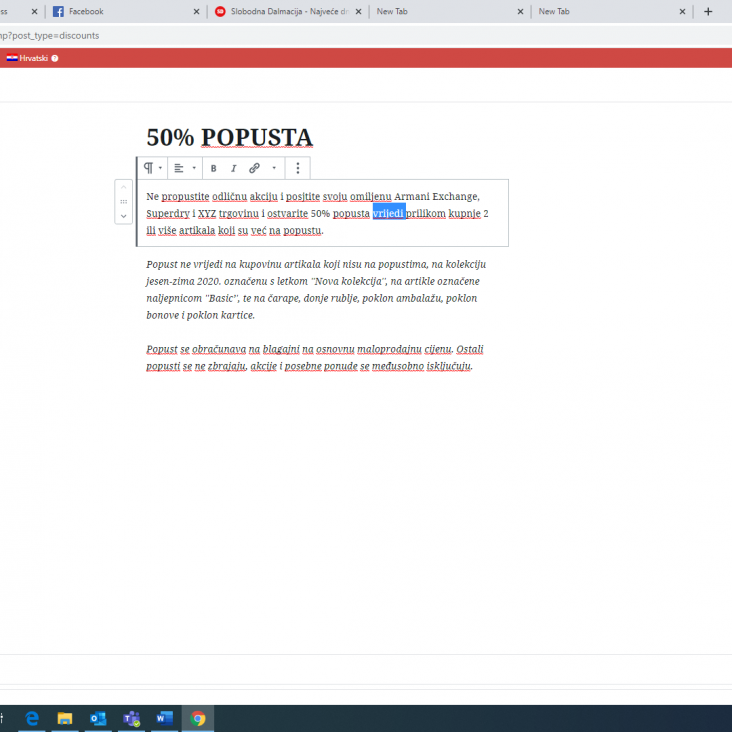Move block up with the arrow

click(124, 187)
